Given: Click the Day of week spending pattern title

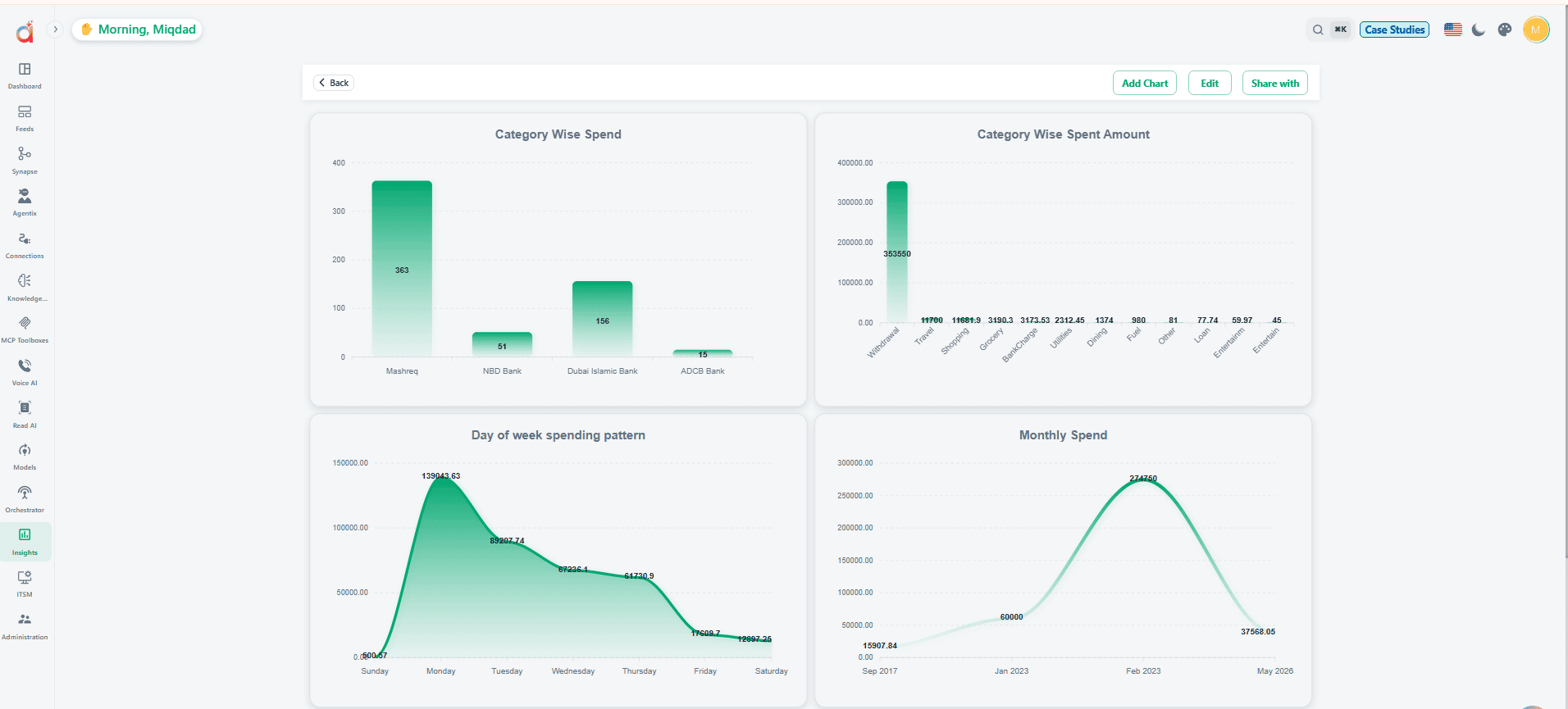Looking at the screenshot, I should click(x=558, y=435).
